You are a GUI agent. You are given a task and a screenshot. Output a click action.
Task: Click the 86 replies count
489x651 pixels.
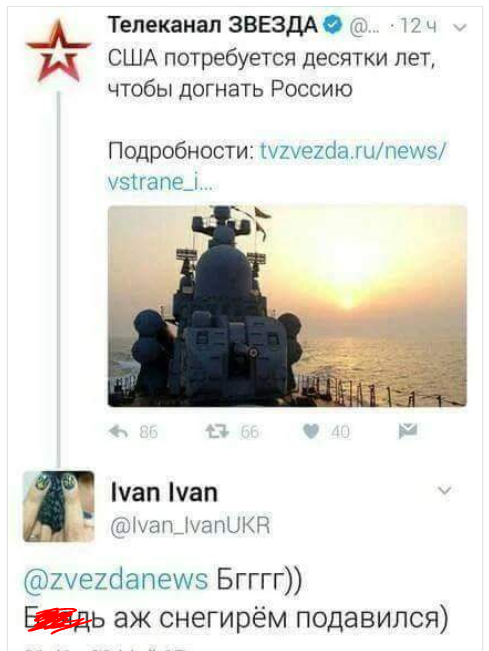coord(149,432)
